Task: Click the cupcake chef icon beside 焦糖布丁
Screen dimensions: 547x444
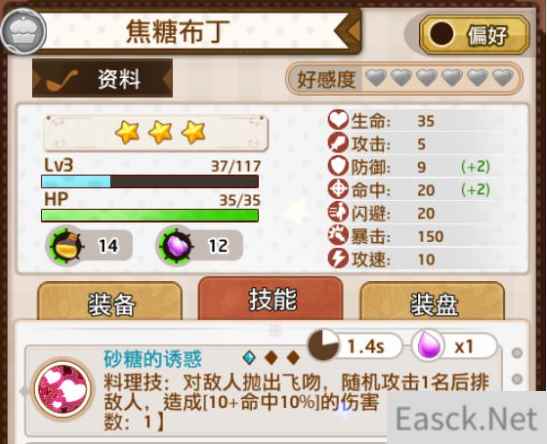Action: click(24, 31)
